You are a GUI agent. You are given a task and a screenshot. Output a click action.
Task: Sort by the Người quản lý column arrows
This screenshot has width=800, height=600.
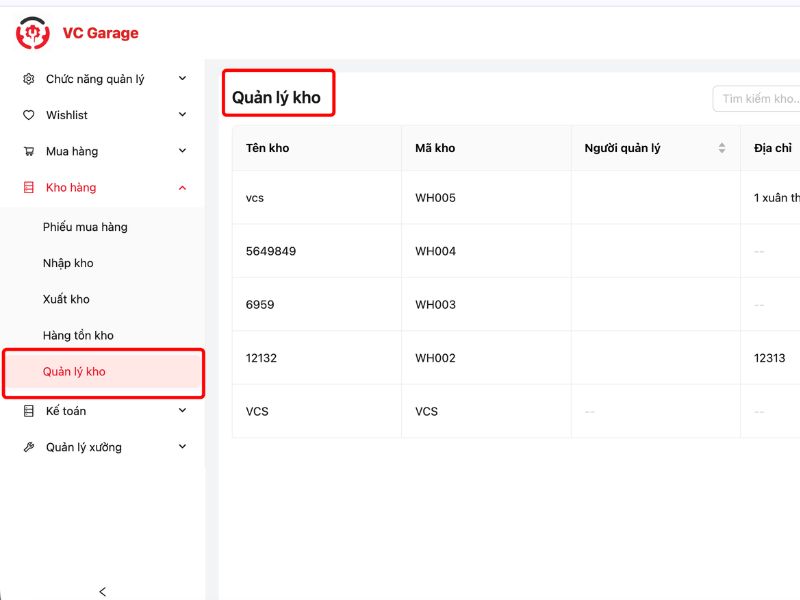[721, 148]
